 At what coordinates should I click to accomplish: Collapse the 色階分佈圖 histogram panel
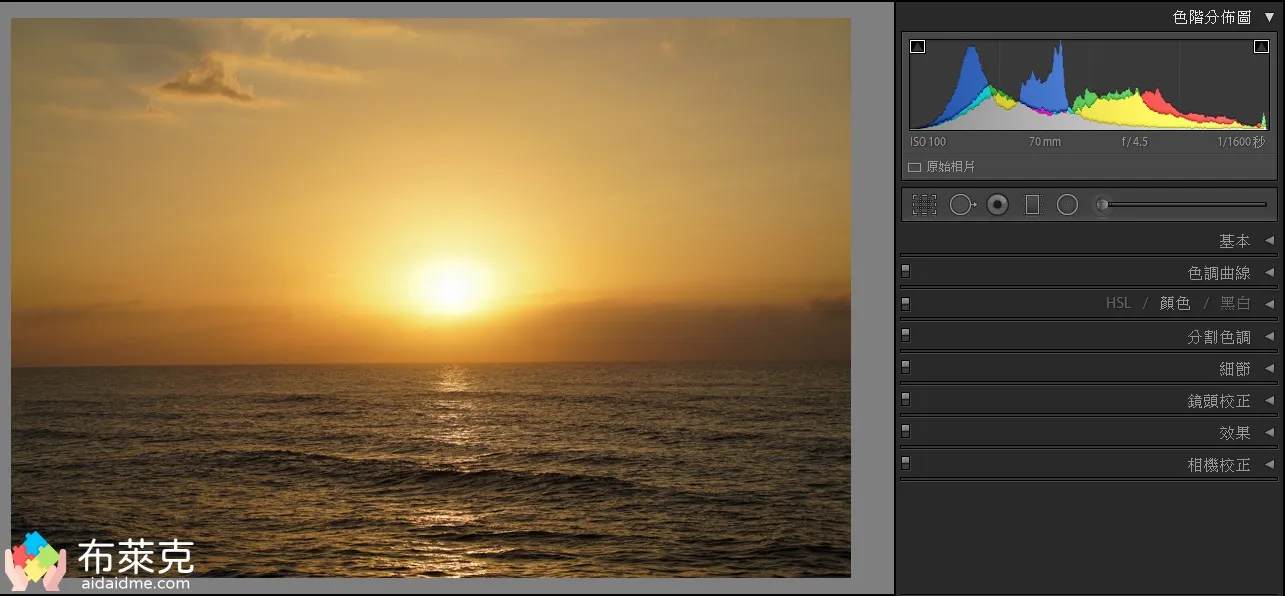(1269, 17)
